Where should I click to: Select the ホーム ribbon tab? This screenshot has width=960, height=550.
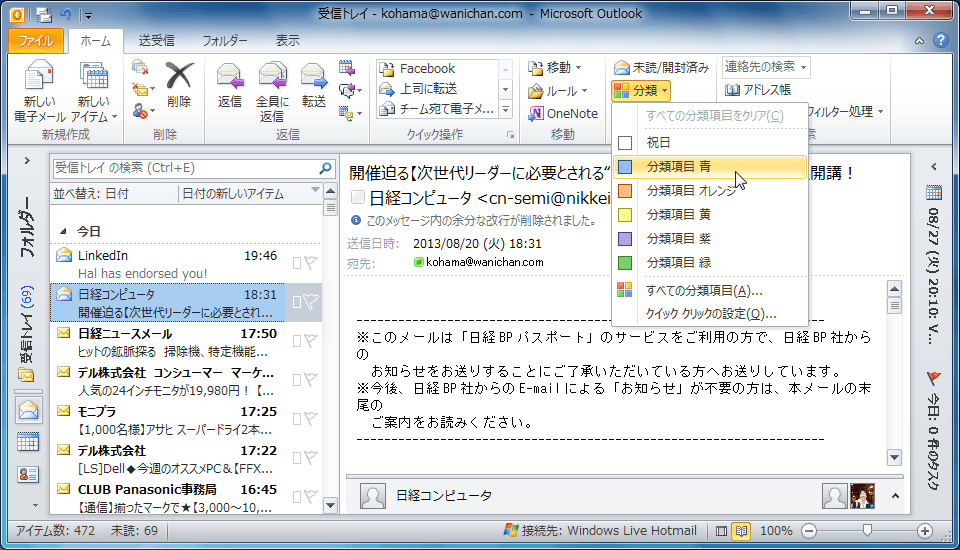coord(96,40)
